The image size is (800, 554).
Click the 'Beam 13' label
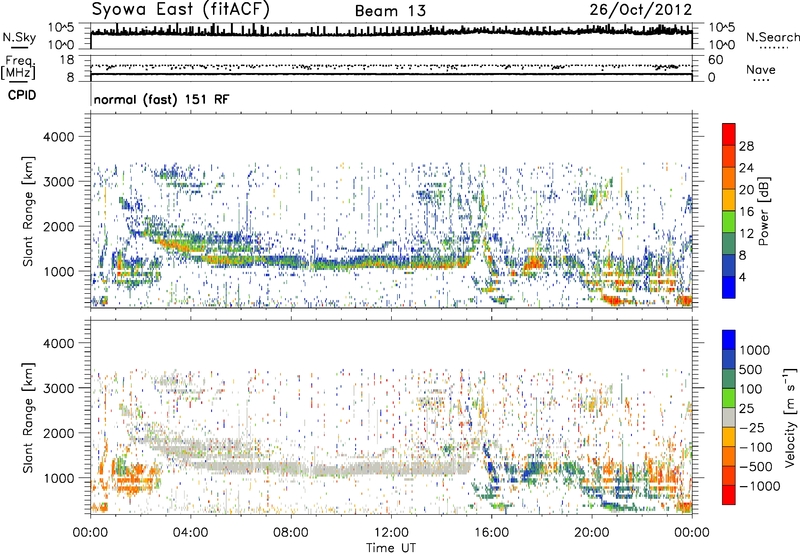390,11
